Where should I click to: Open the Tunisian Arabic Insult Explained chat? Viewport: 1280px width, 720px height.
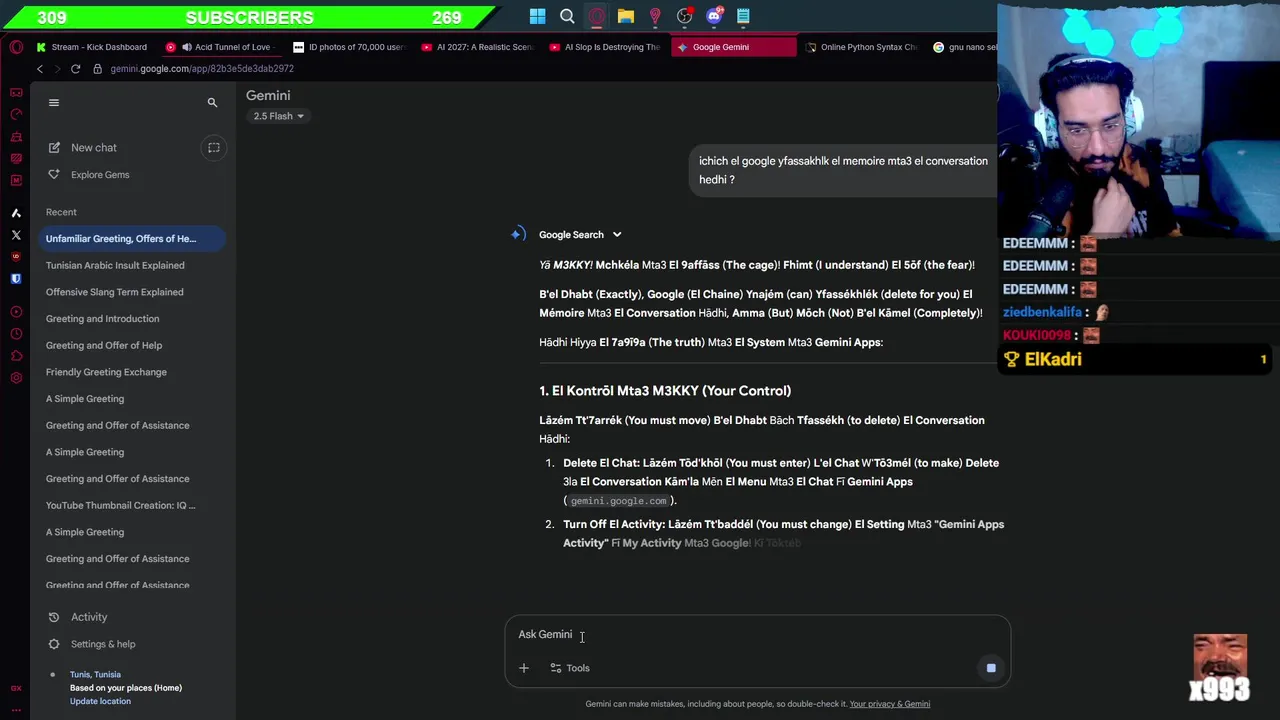115,265
